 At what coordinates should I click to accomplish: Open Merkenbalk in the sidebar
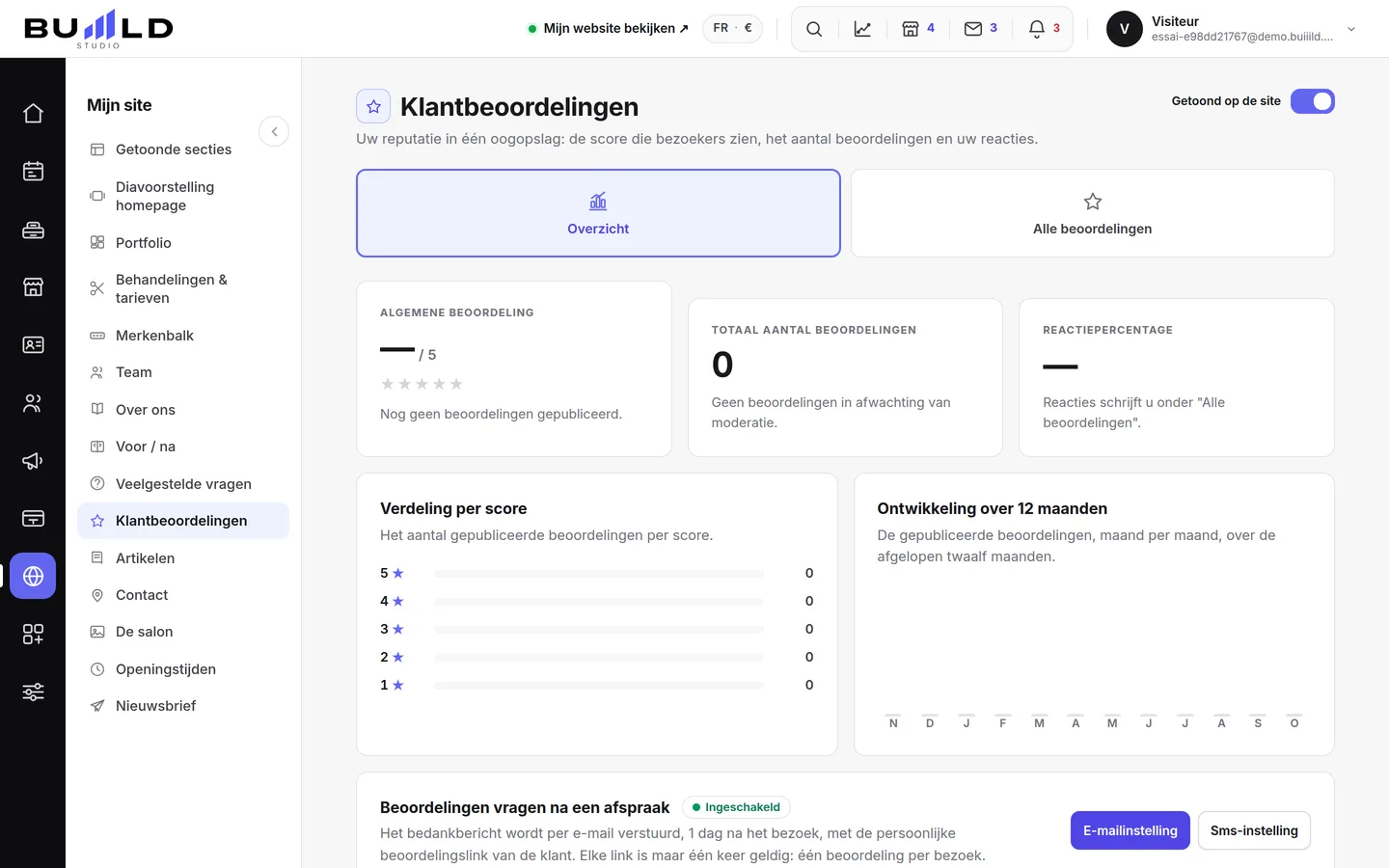point(183,336)
